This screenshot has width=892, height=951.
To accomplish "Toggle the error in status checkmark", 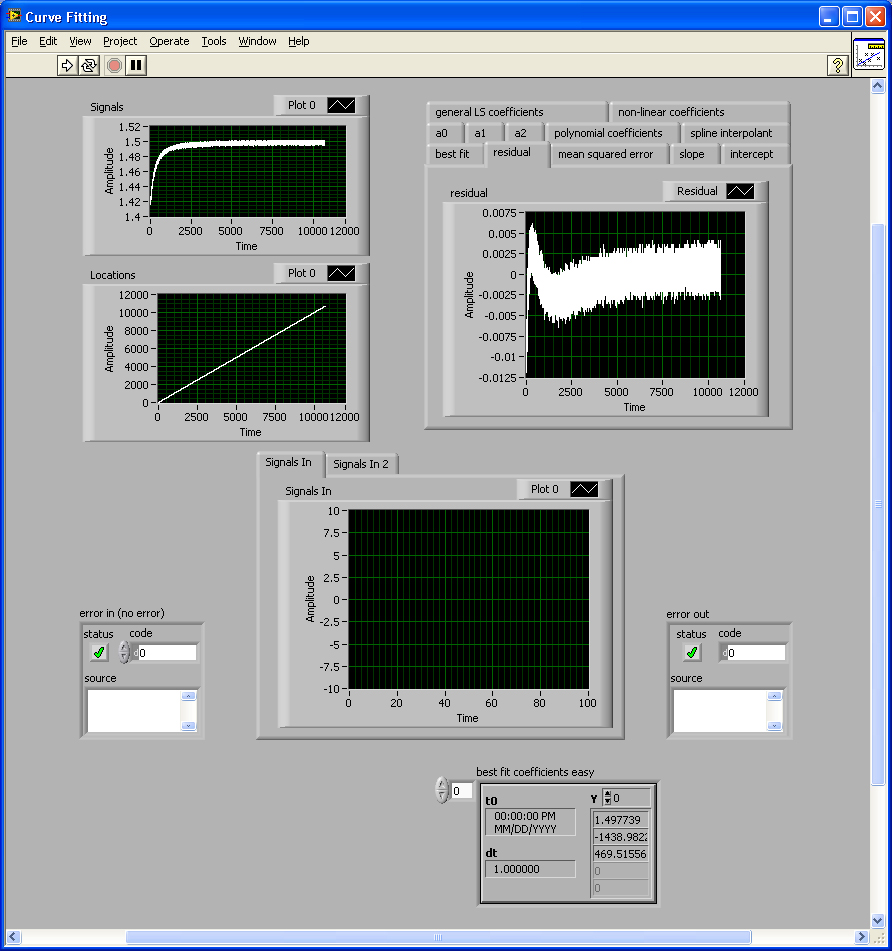I will [99, 652].
